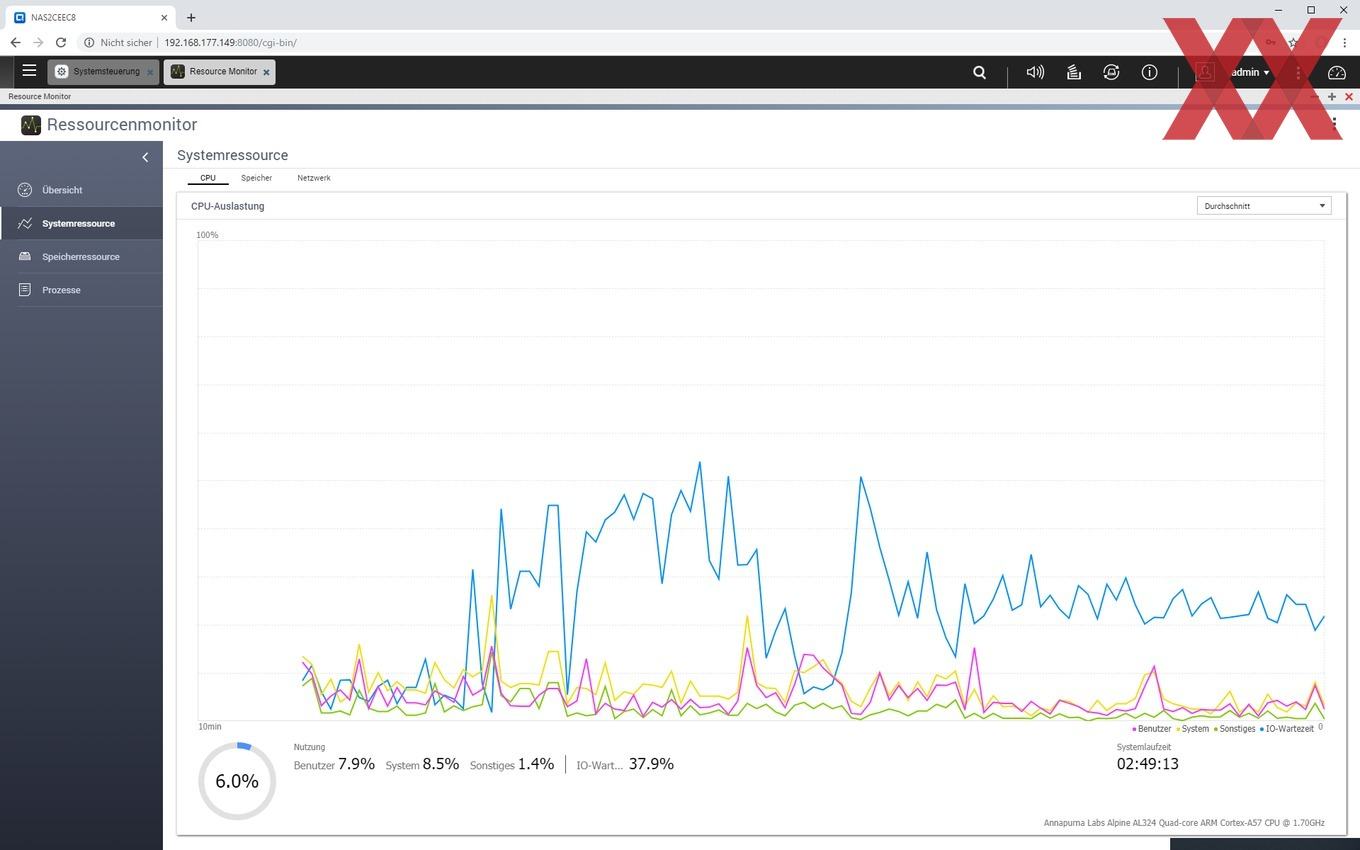Screen dimensions: 1360x850
Task: Open a new Chrome tab
Action: click(191, 17)
